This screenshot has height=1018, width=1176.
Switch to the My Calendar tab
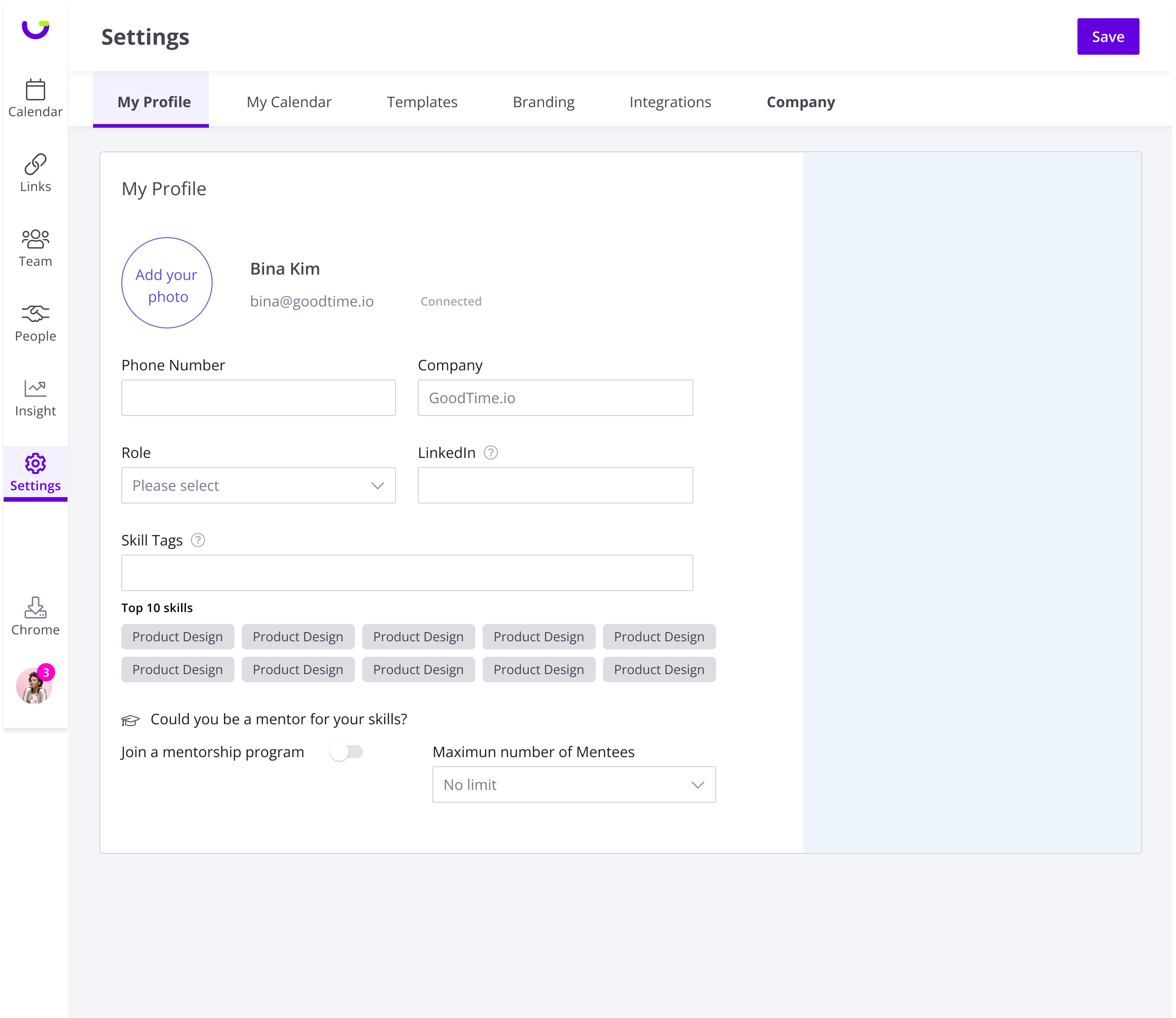coord(289,102)
